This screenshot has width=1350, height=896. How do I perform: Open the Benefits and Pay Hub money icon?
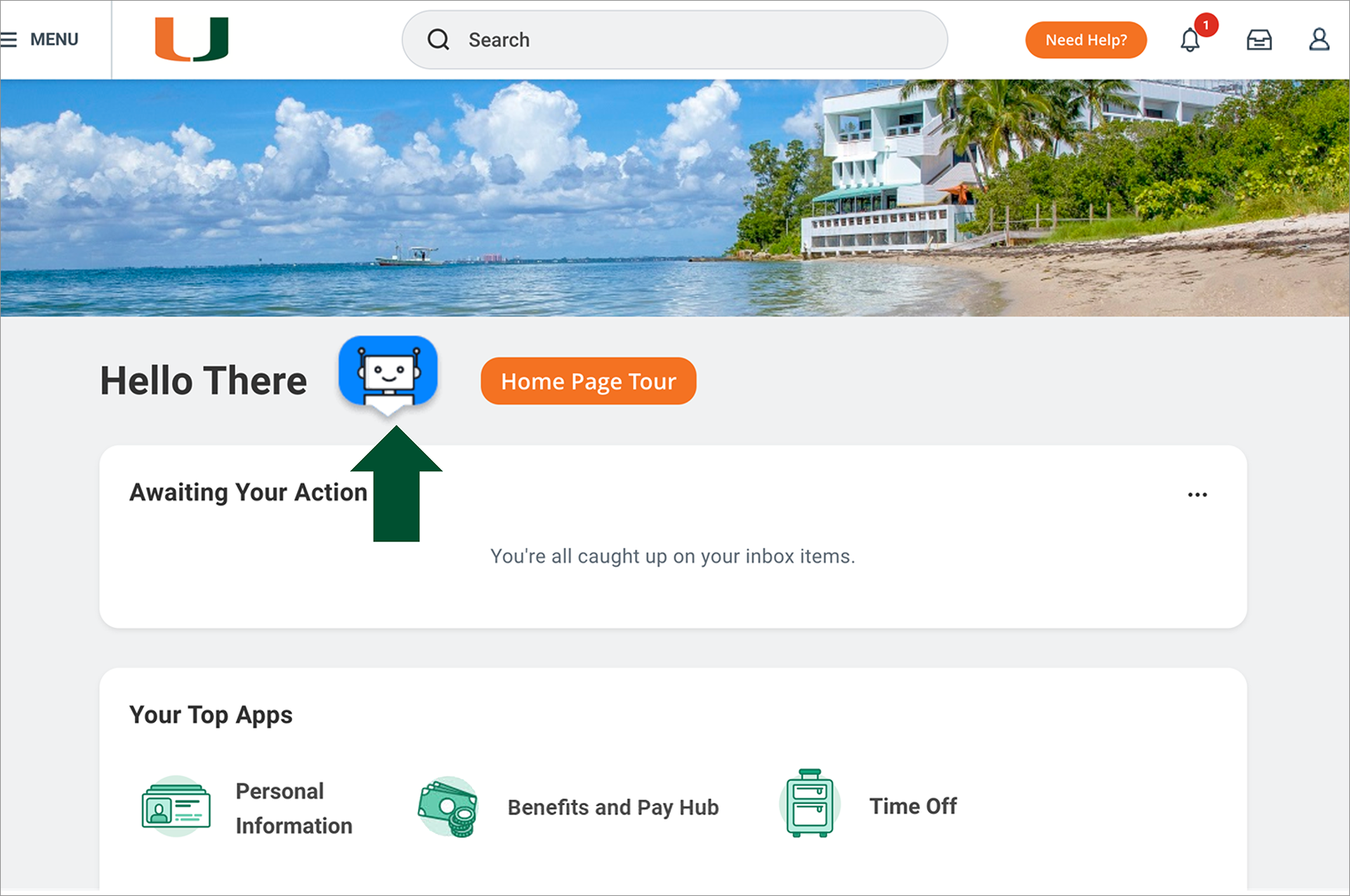point(449,807)
